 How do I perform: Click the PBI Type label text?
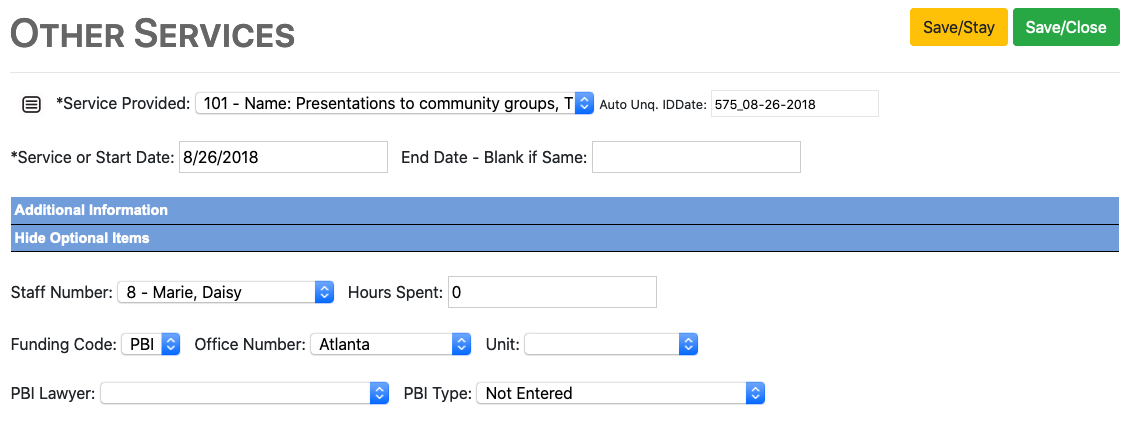click(437, 393)
